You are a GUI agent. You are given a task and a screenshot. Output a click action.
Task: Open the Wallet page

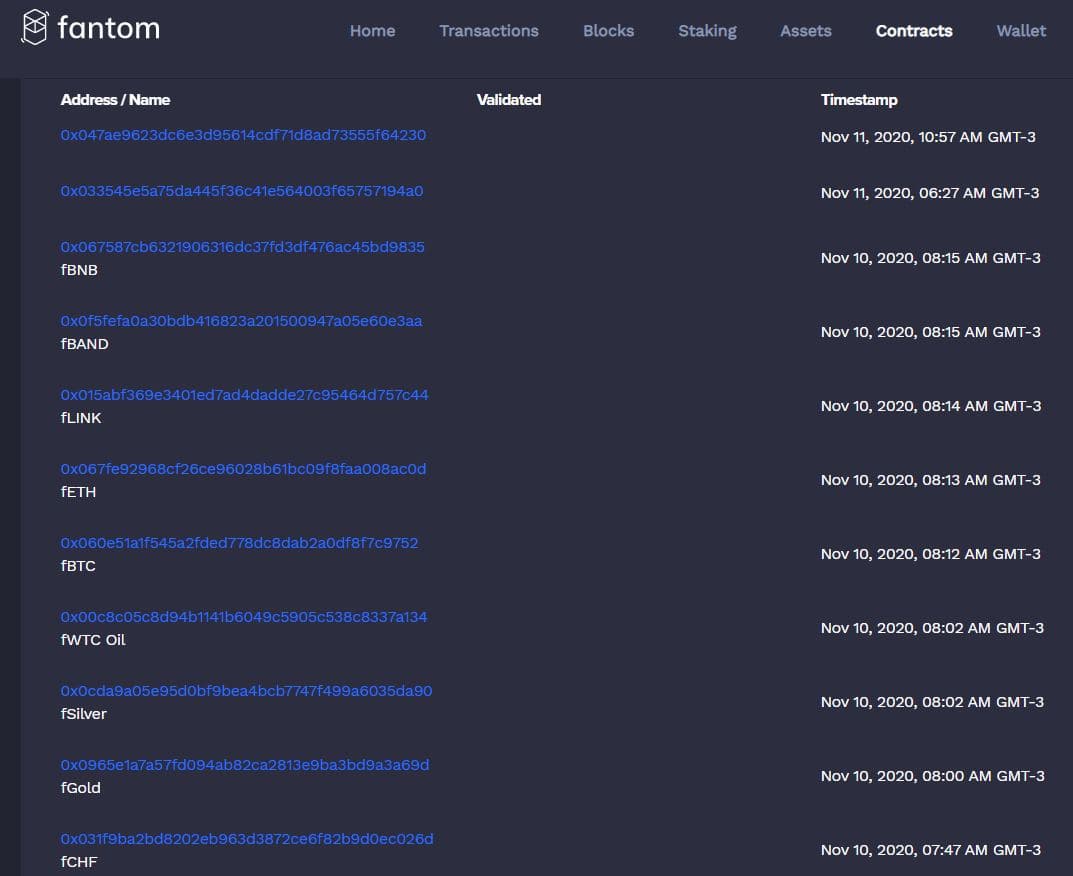click(1021, 31)
